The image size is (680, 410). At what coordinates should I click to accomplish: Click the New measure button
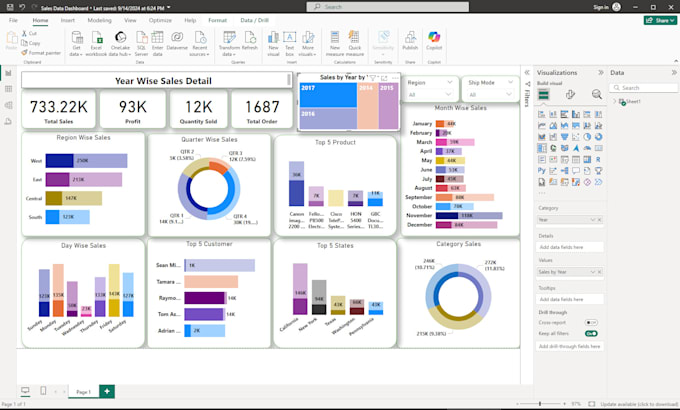click(335, 43)
